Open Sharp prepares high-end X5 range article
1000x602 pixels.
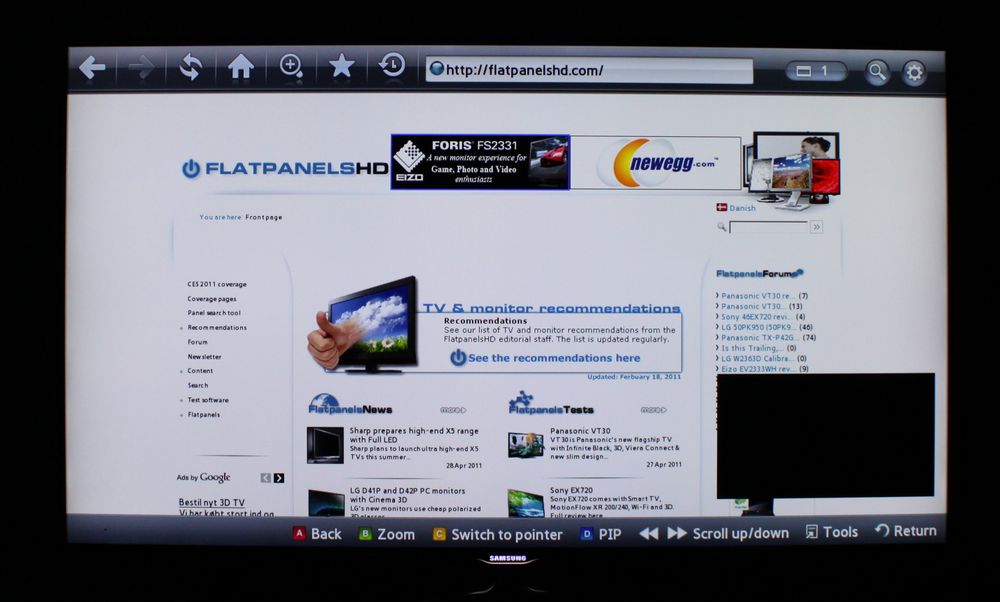tap(414, 435)
